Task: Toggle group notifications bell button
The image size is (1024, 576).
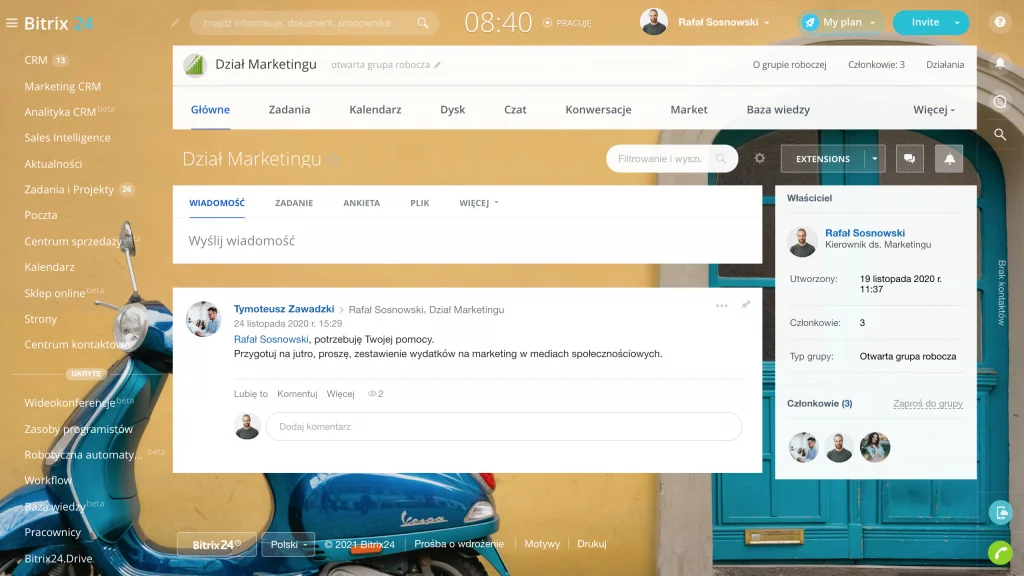Action: tap(949, 158)
